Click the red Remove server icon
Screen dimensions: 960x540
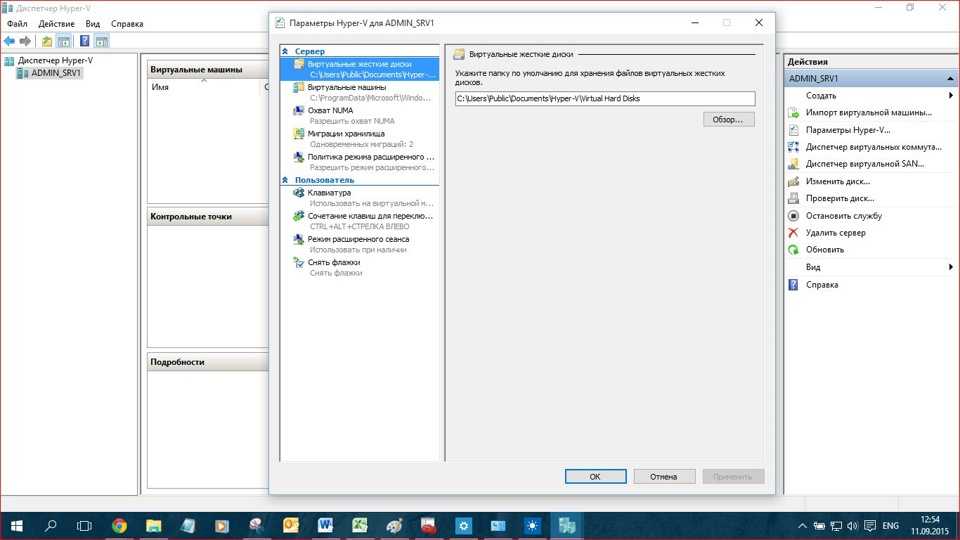tap(794, 233)
